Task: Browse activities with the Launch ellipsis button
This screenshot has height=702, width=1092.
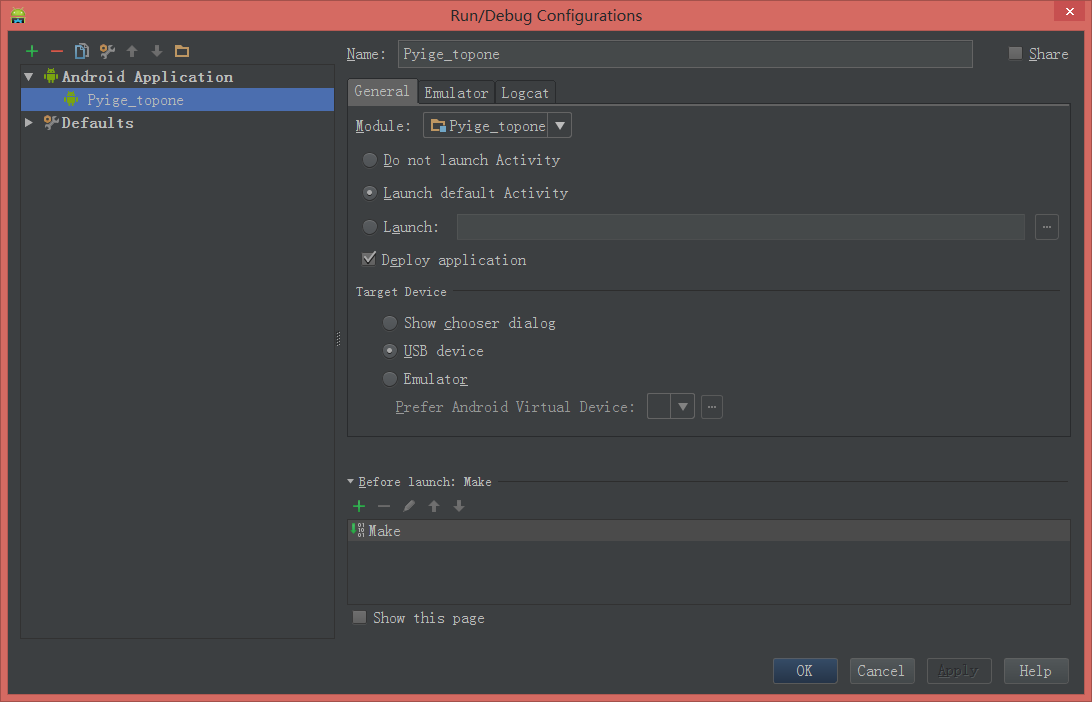Action: [1046, 227]
